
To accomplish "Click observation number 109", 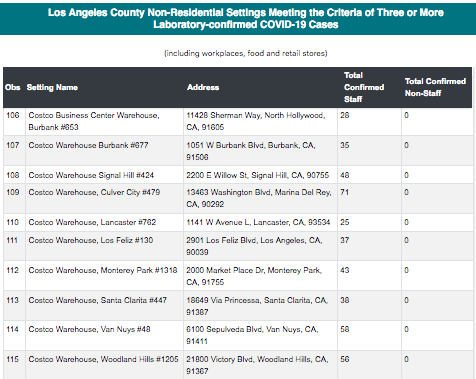I will (x=13, y=192).
